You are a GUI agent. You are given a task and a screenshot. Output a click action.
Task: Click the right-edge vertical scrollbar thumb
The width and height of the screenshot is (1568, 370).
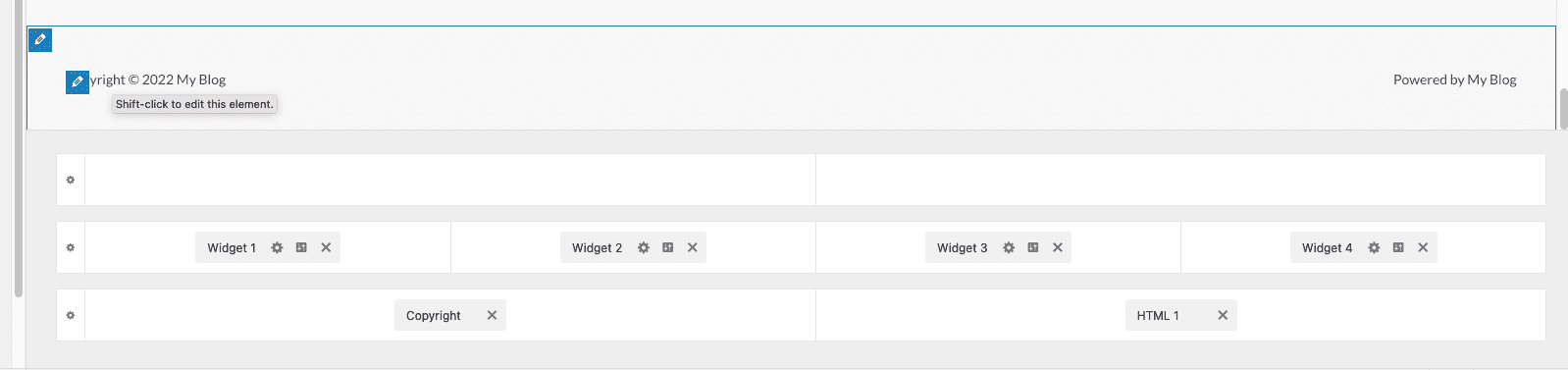1563,109
